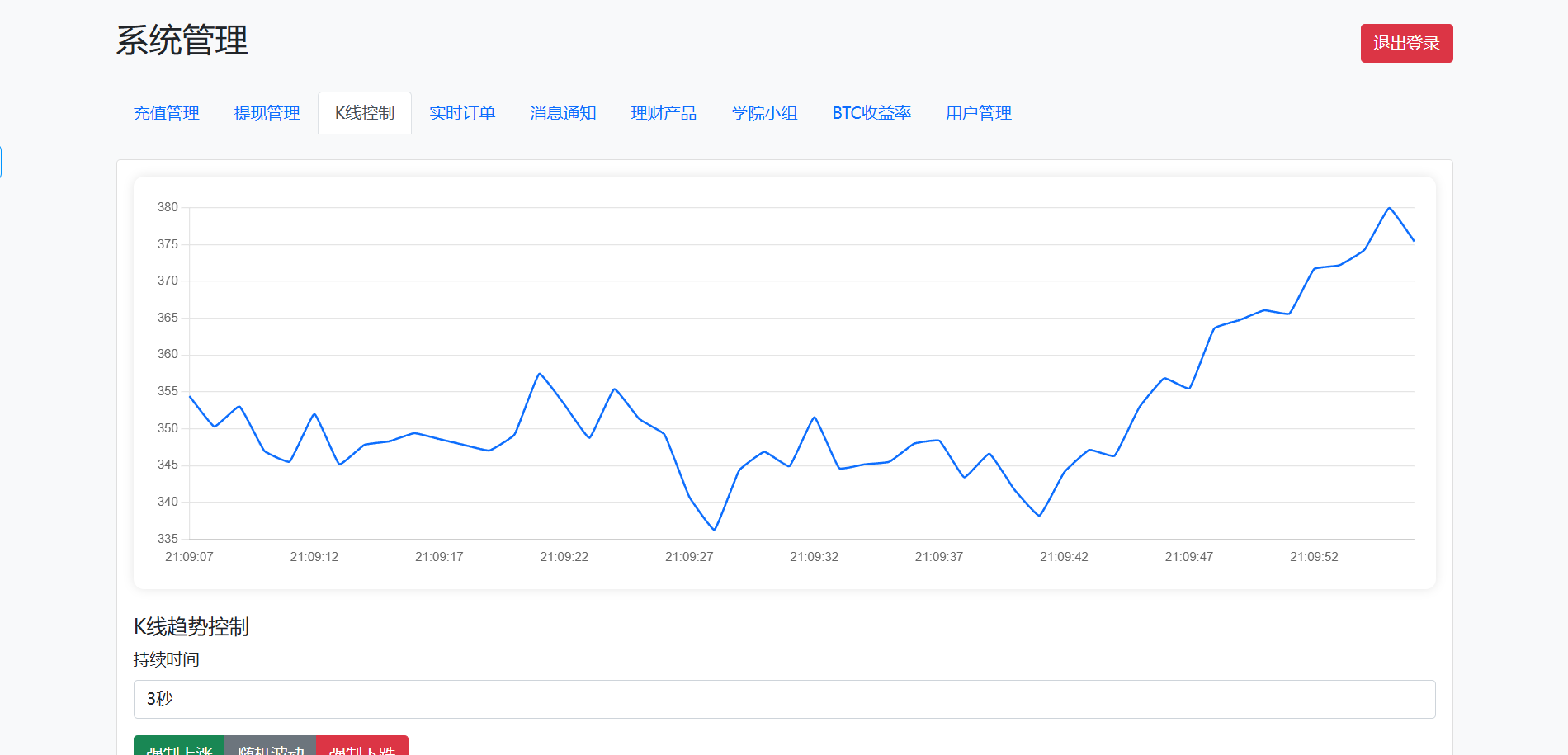Image resolution: width=1568 pixels, height=755 pixels.
Task: Navigate to the 用户管理 tab
Action: coord(978,113)
